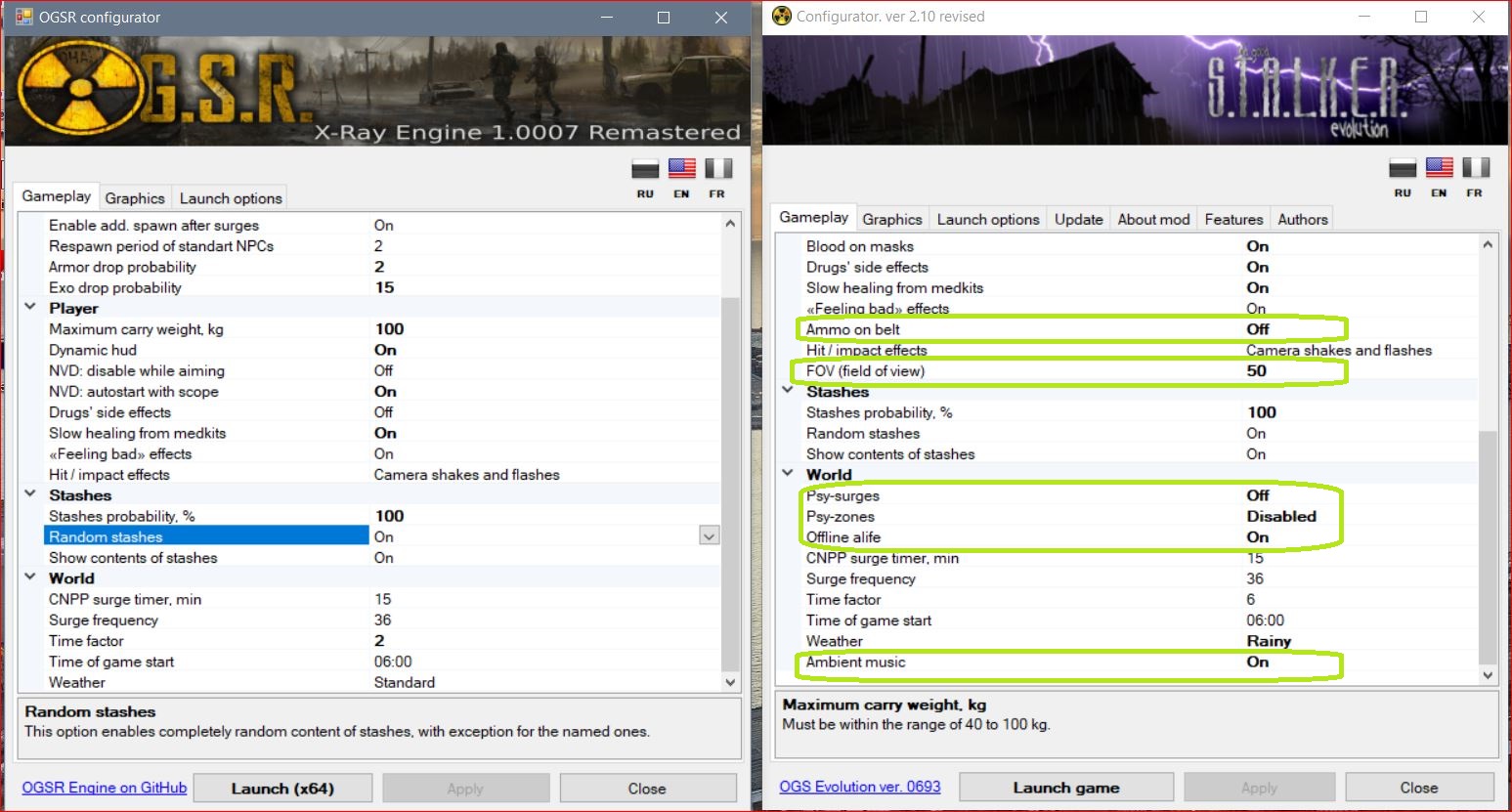
Task: Click scroll down arrow in Configurator 2.10 list
Action: [x=1488, y=675]
